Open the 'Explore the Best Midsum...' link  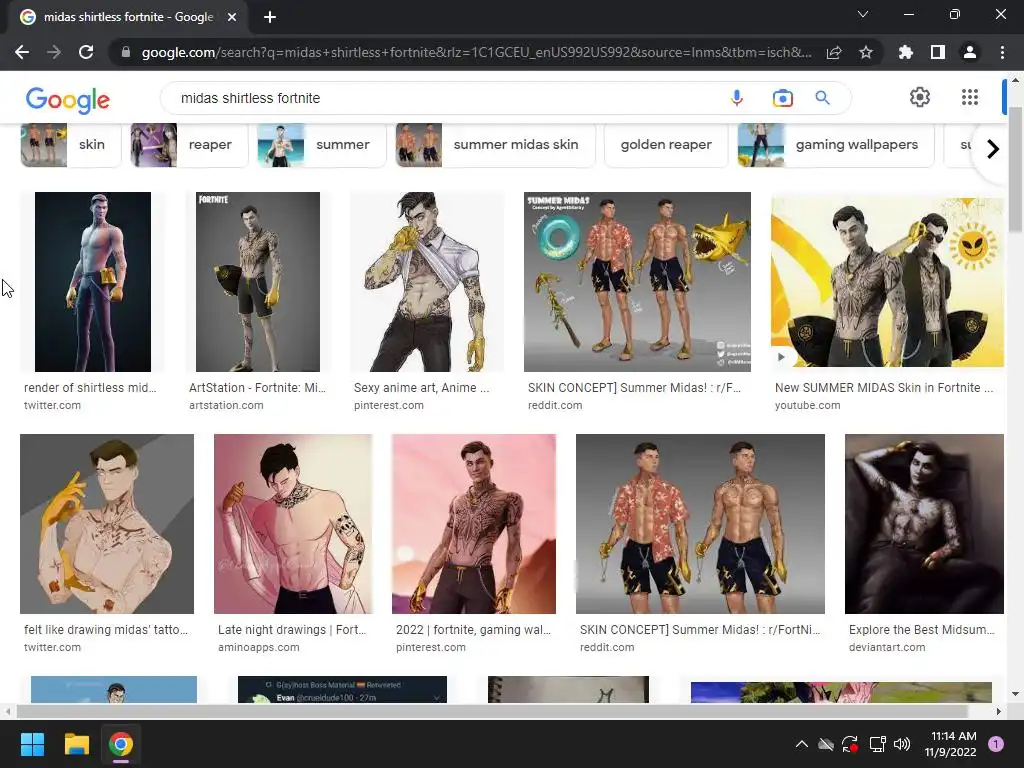pyautogui.click(x=921, y=630)
